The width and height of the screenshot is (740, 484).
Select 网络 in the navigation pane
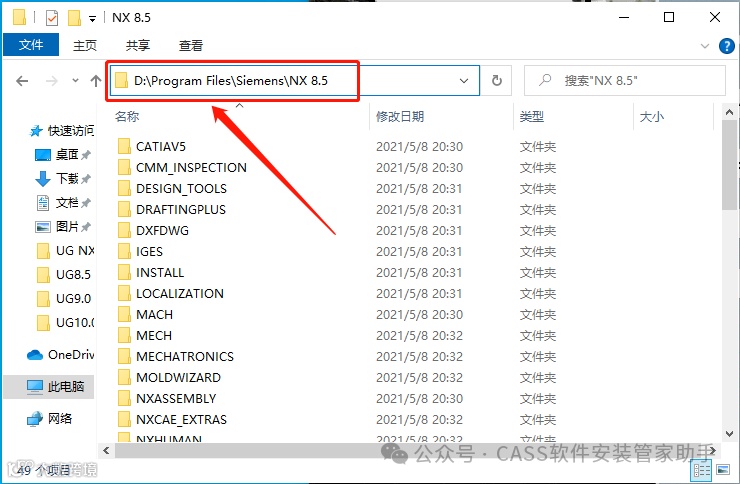pos(49,418)
